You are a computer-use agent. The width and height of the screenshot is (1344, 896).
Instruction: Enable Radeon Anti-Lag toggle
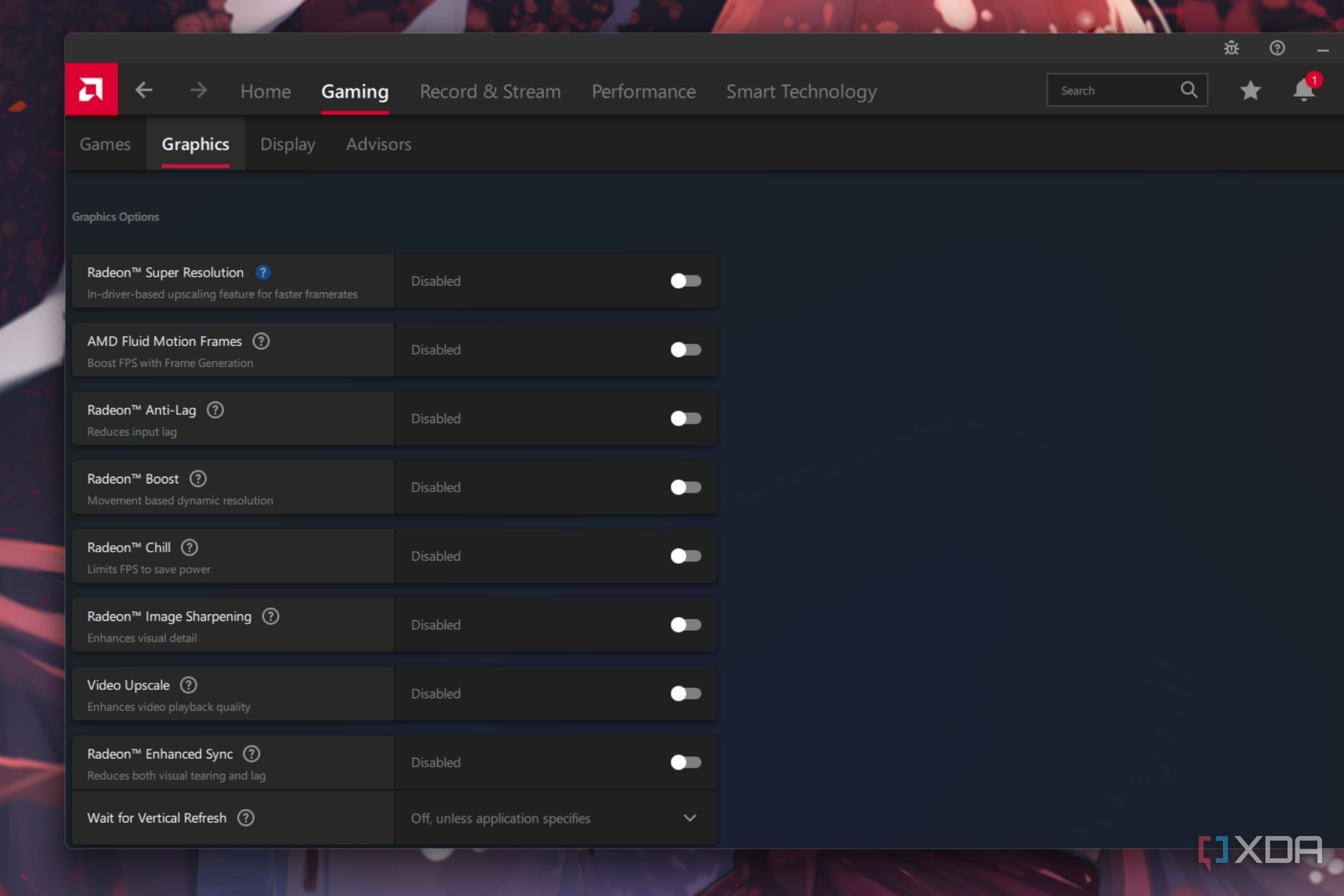(685, 419)
